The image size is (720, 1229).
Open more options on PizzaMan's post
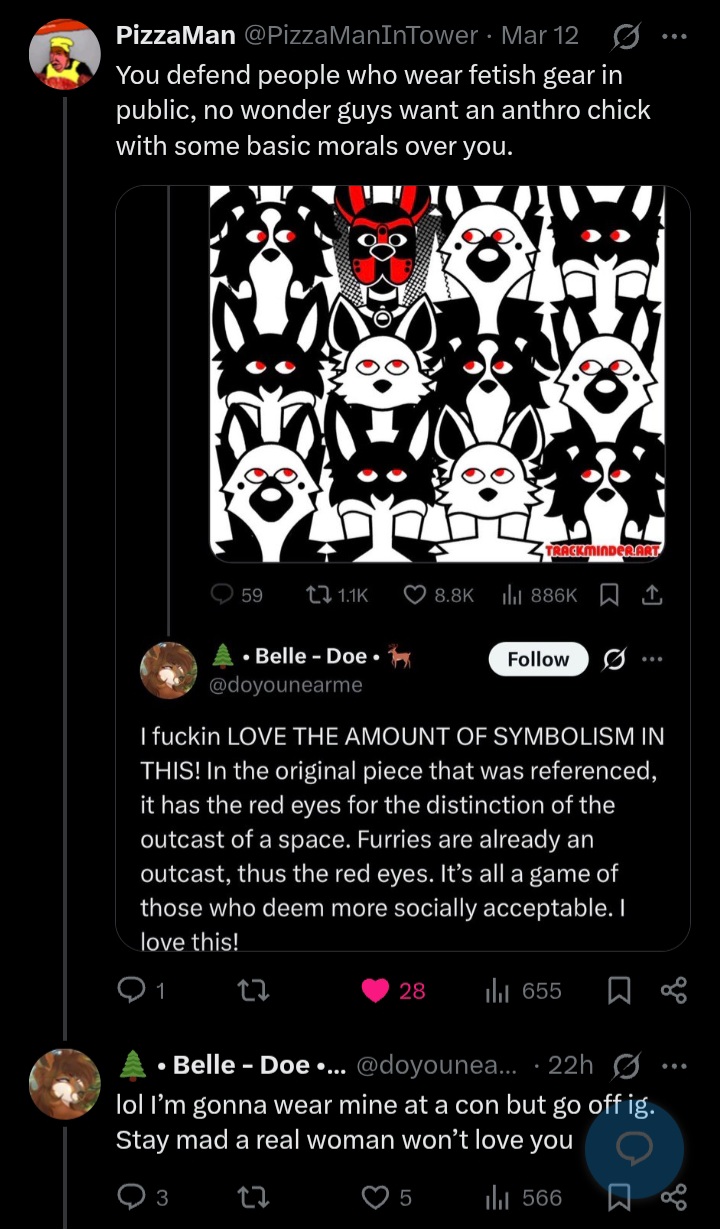point(676,36)
